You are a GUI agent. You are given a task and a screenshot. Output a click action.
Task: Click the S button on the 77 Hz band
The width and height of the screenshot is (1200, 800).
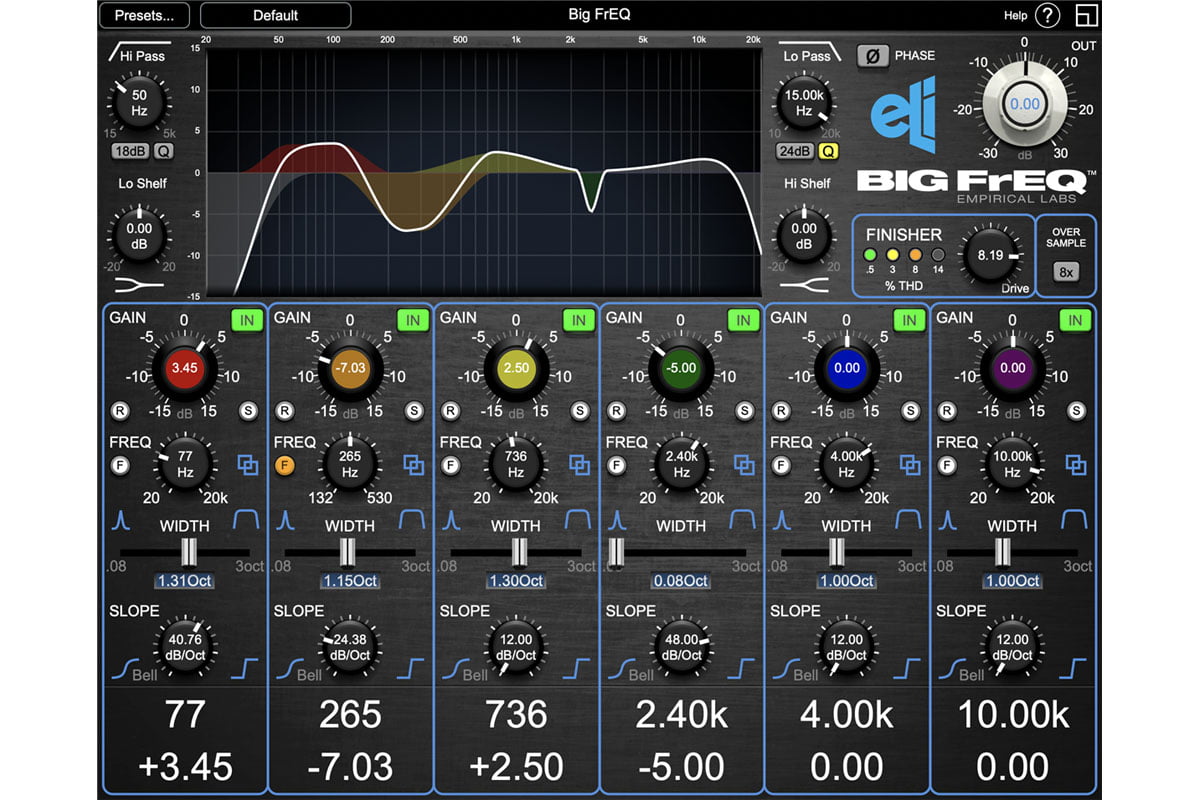pyautogui.click(x=248, y=410)
